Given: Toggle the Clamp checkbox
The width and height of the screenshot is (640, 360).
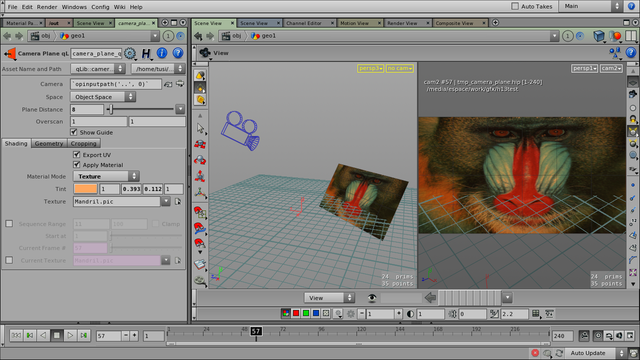Looking at the screenshot, I should 155,224.
